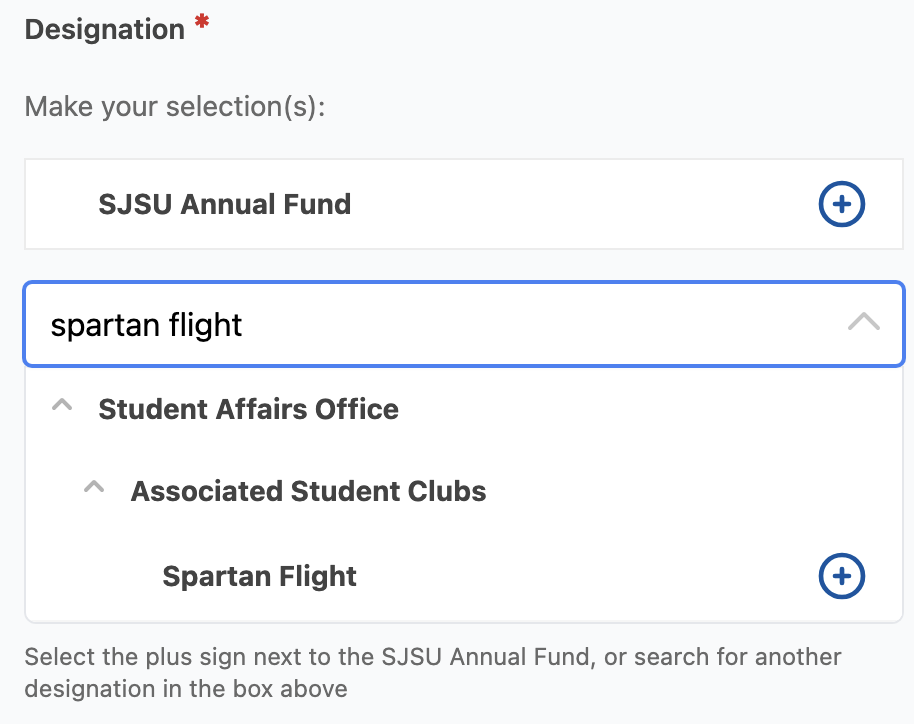The height and width of the screenshot is (724, 914).
Task: Click the Student Affairs Office heading
Action: coord(248,409)
